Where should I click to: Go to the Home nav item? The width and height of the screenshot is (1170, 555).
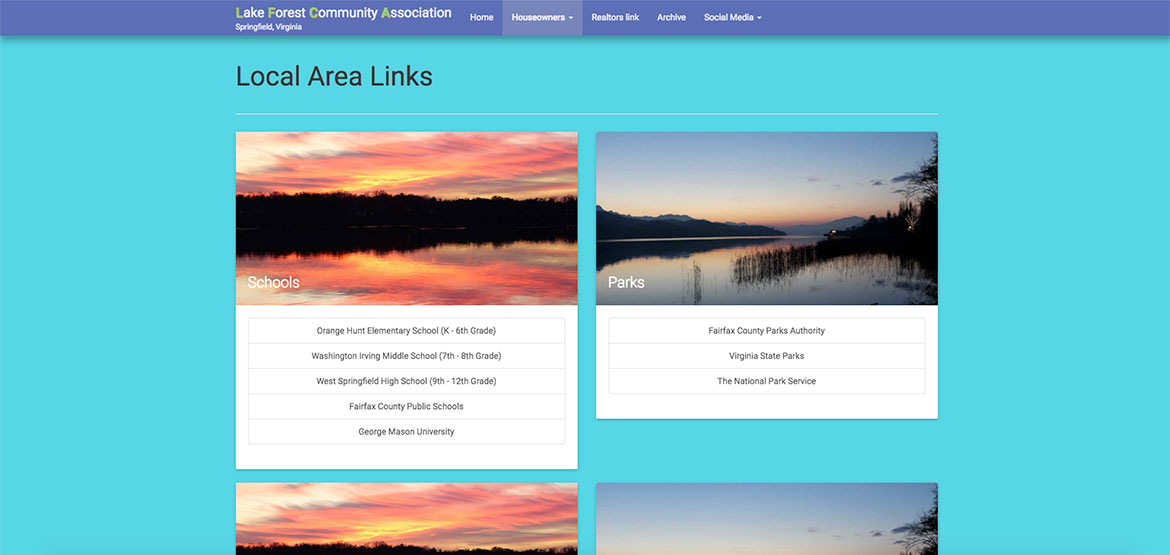[481, 17]
